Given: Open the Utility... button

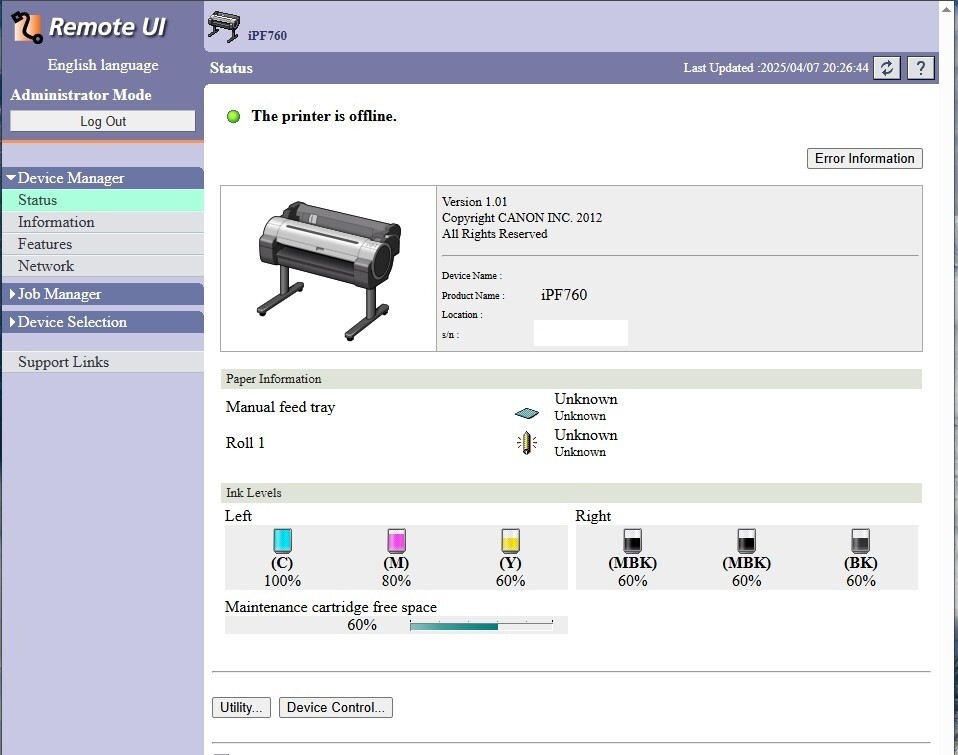Looking at the screenshot, I should pyautogui.click(x=241, y=707).
